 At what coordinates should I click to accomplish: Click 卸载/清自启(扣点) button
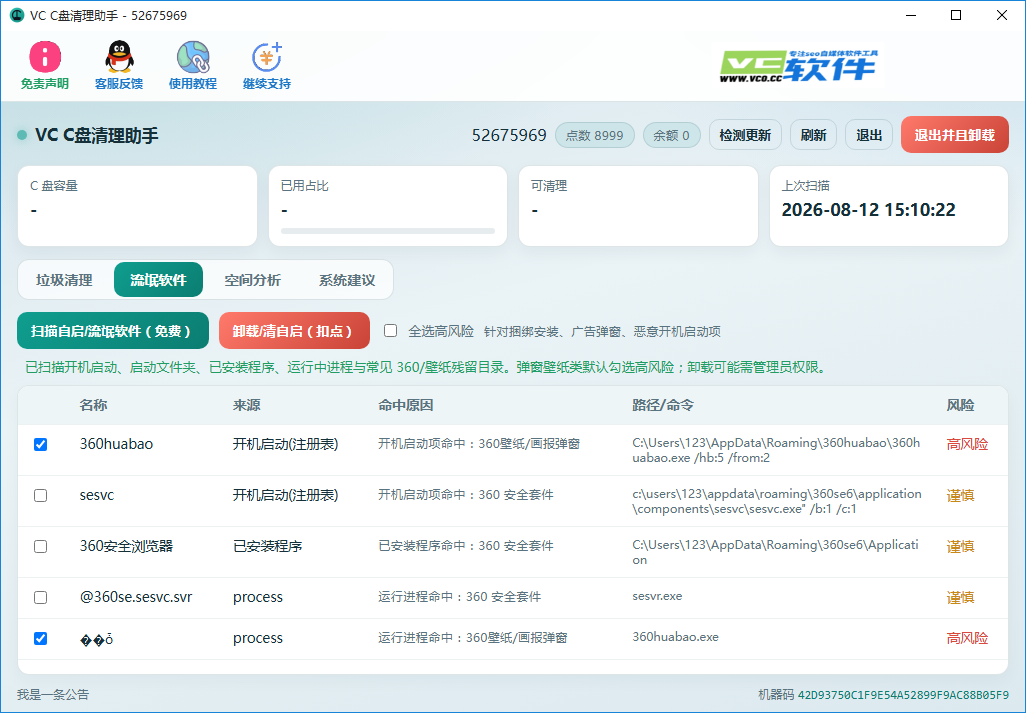(294, 331)
